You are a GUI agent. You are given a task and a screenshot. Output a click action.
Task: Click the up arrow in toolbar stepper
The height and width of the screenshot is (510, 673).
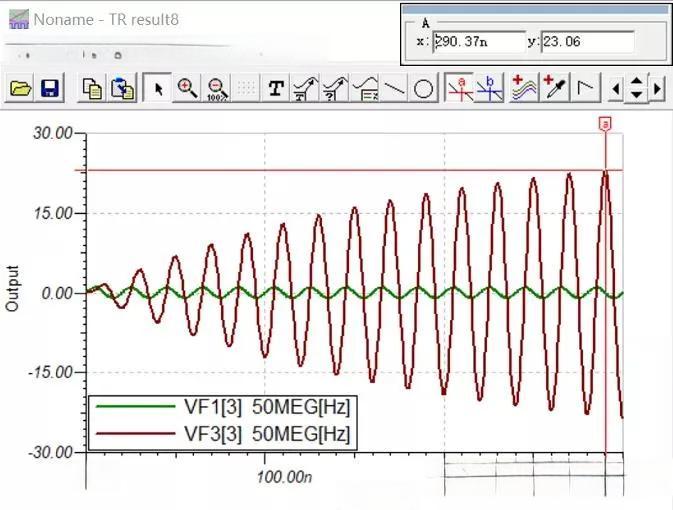[x=637, y=81]
